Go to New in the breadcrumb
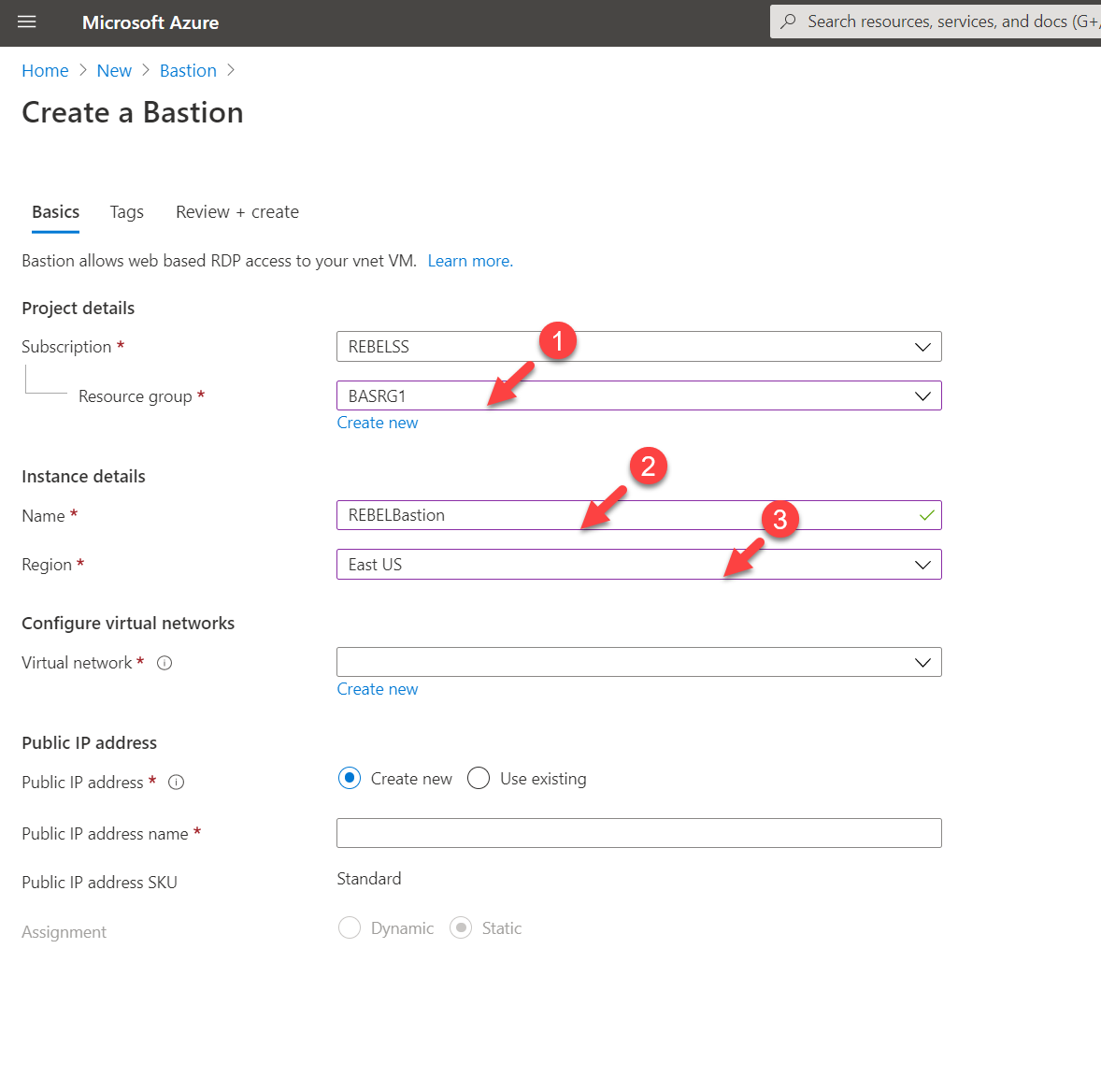Screen dimensions: 1101x1092 tap(114, 71)
